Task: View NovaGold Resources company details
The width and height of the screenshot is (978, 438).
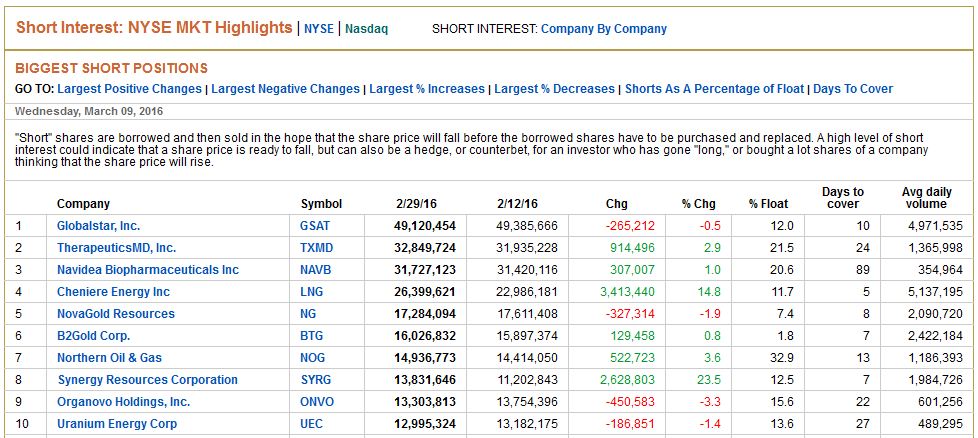Action: tap(115, 314)
